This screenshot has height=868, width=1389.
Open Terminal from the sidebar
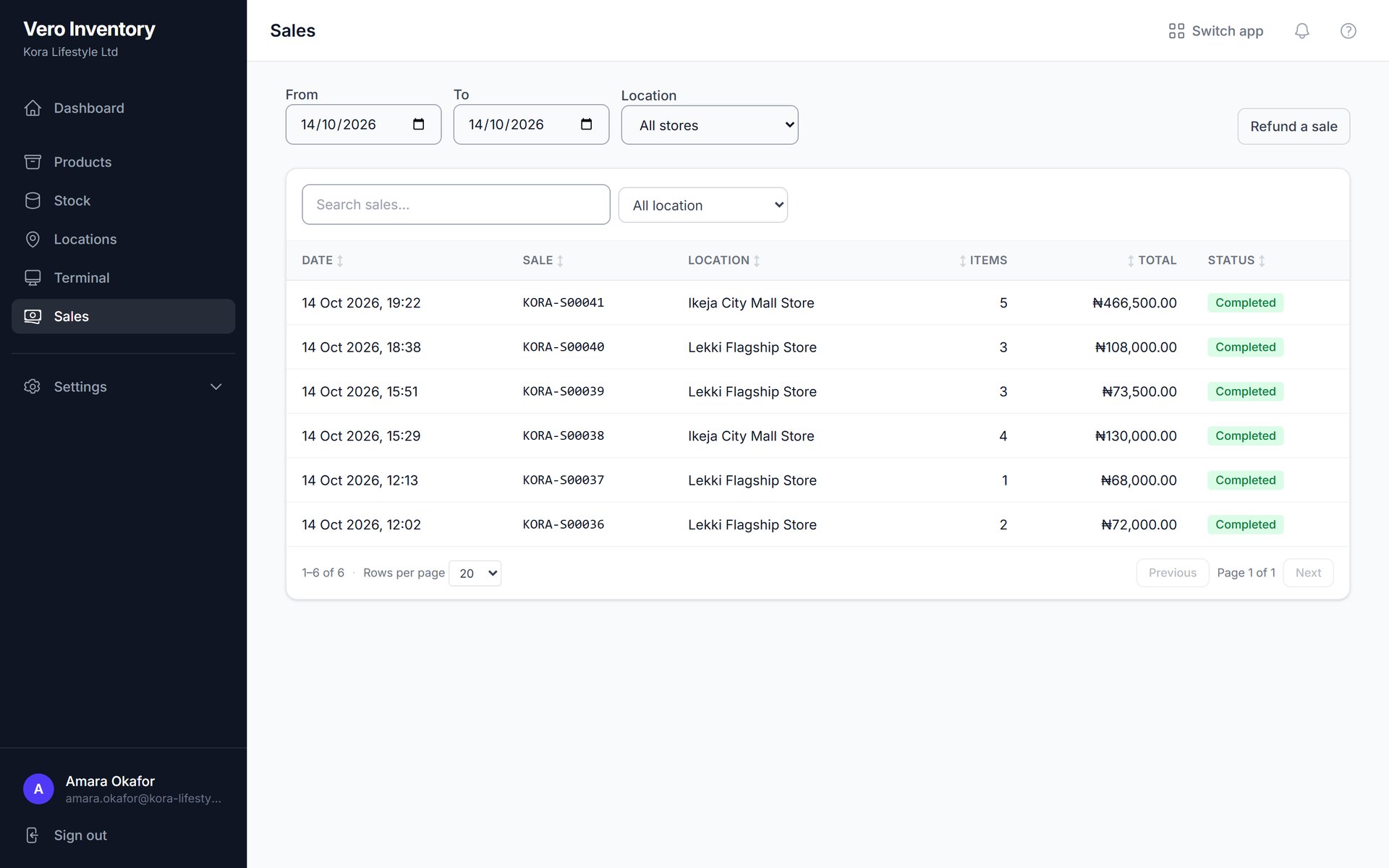pos(123,278)
